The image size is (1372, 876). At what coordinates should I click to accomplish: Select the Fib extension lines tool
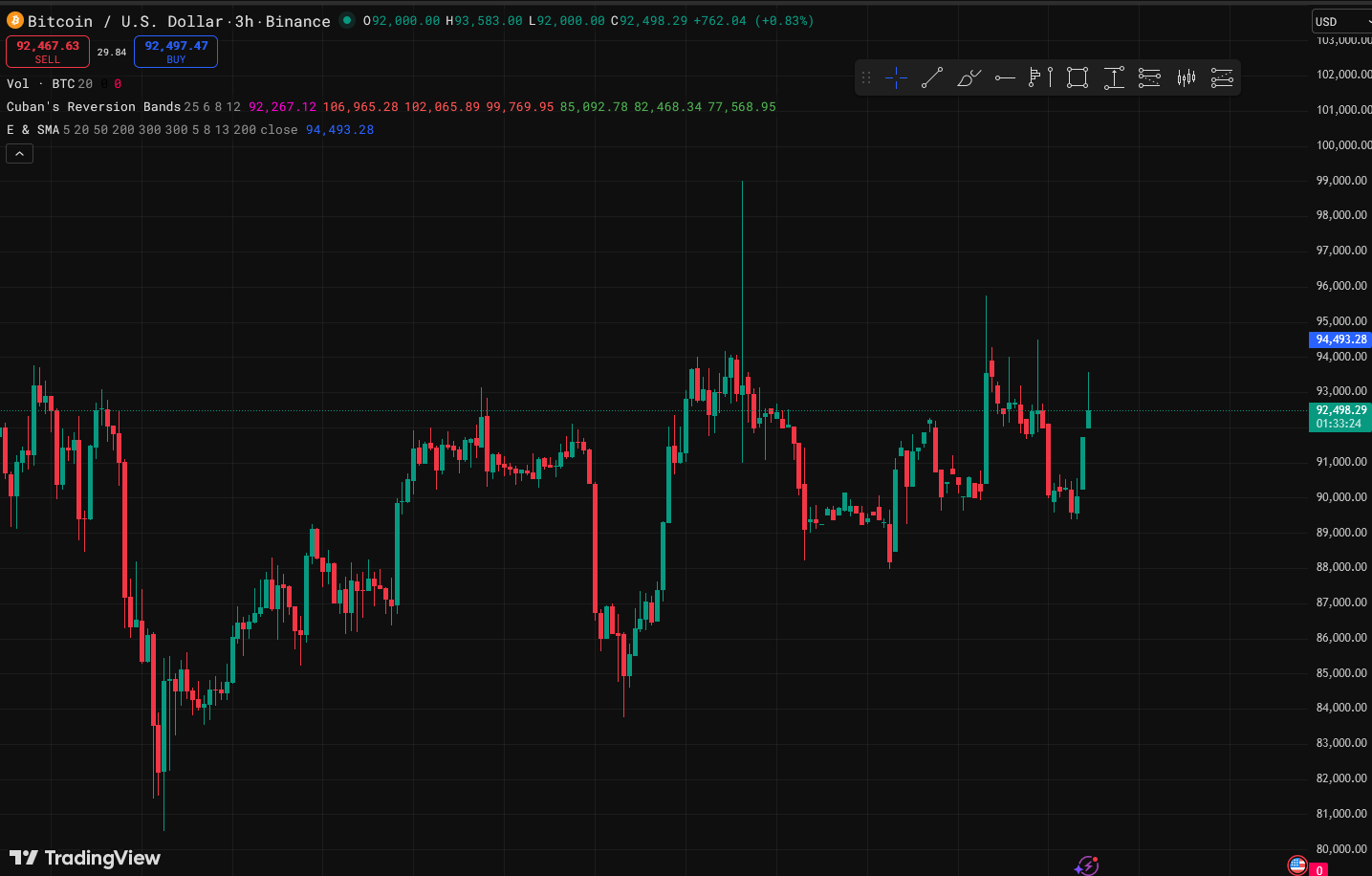[x=1222, y=78]
